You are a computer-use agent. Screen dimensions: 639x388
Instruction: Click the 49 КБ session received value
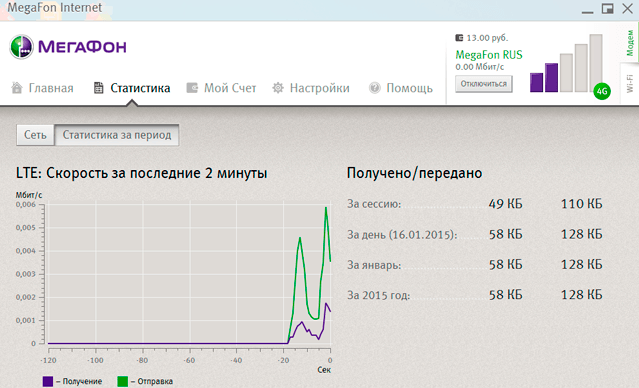505,203
